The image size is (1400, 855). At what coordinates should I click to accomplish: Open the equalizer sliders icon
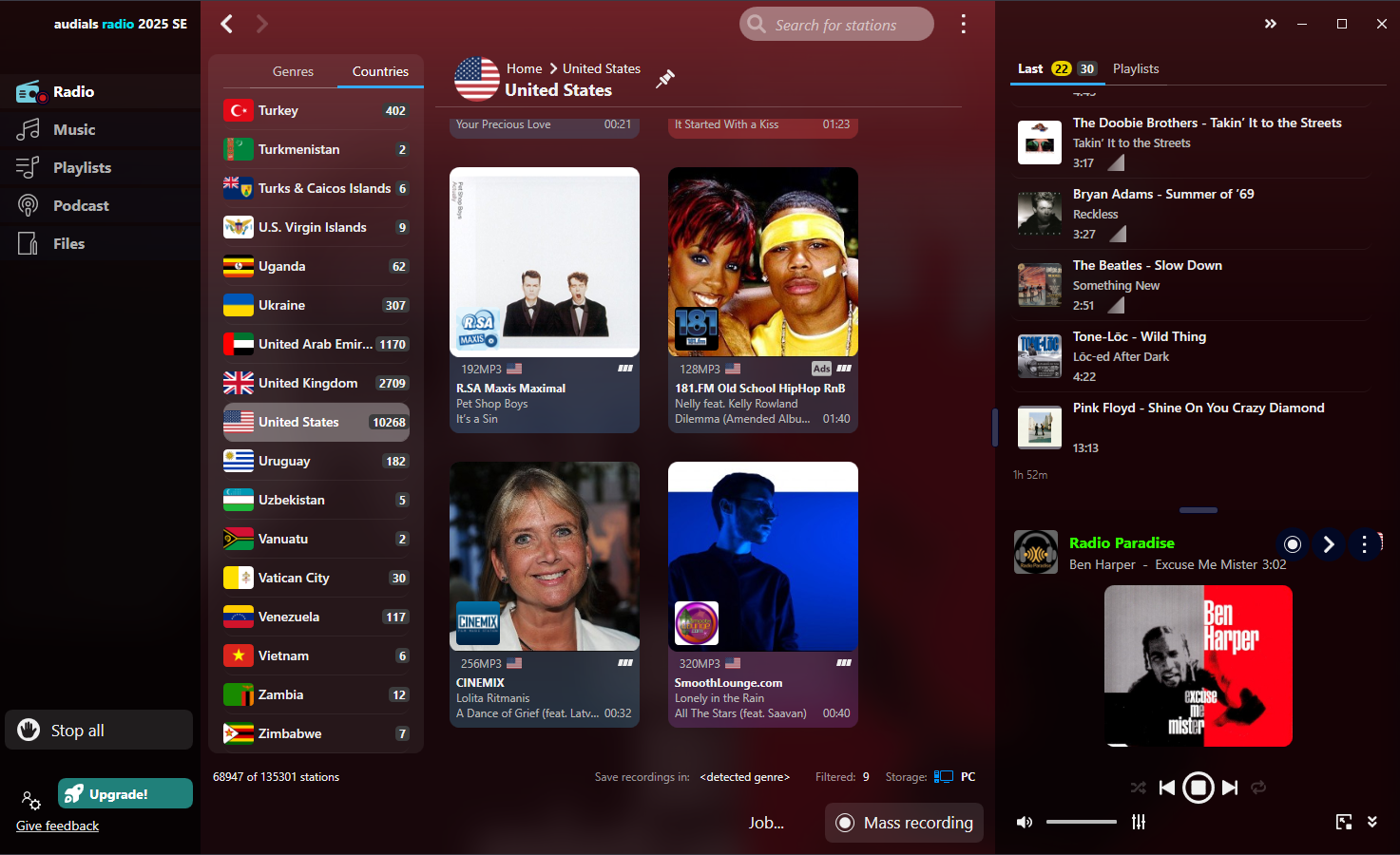click(x=1139, y=822)
